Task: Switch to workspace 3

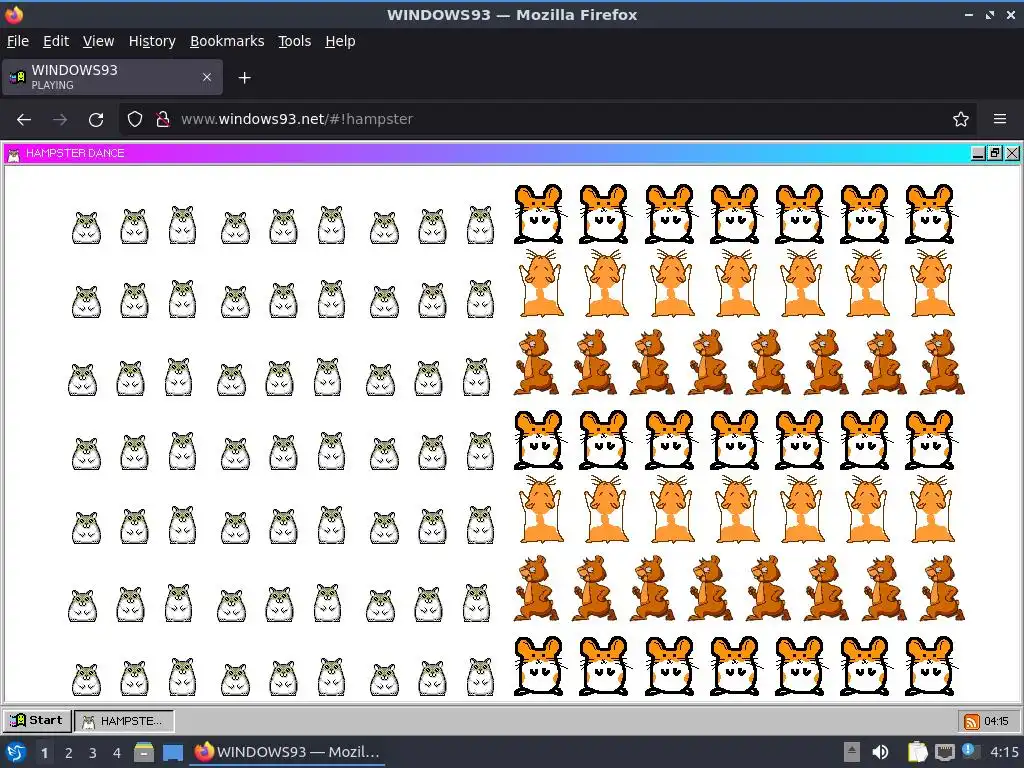Action: pos(93,753)
